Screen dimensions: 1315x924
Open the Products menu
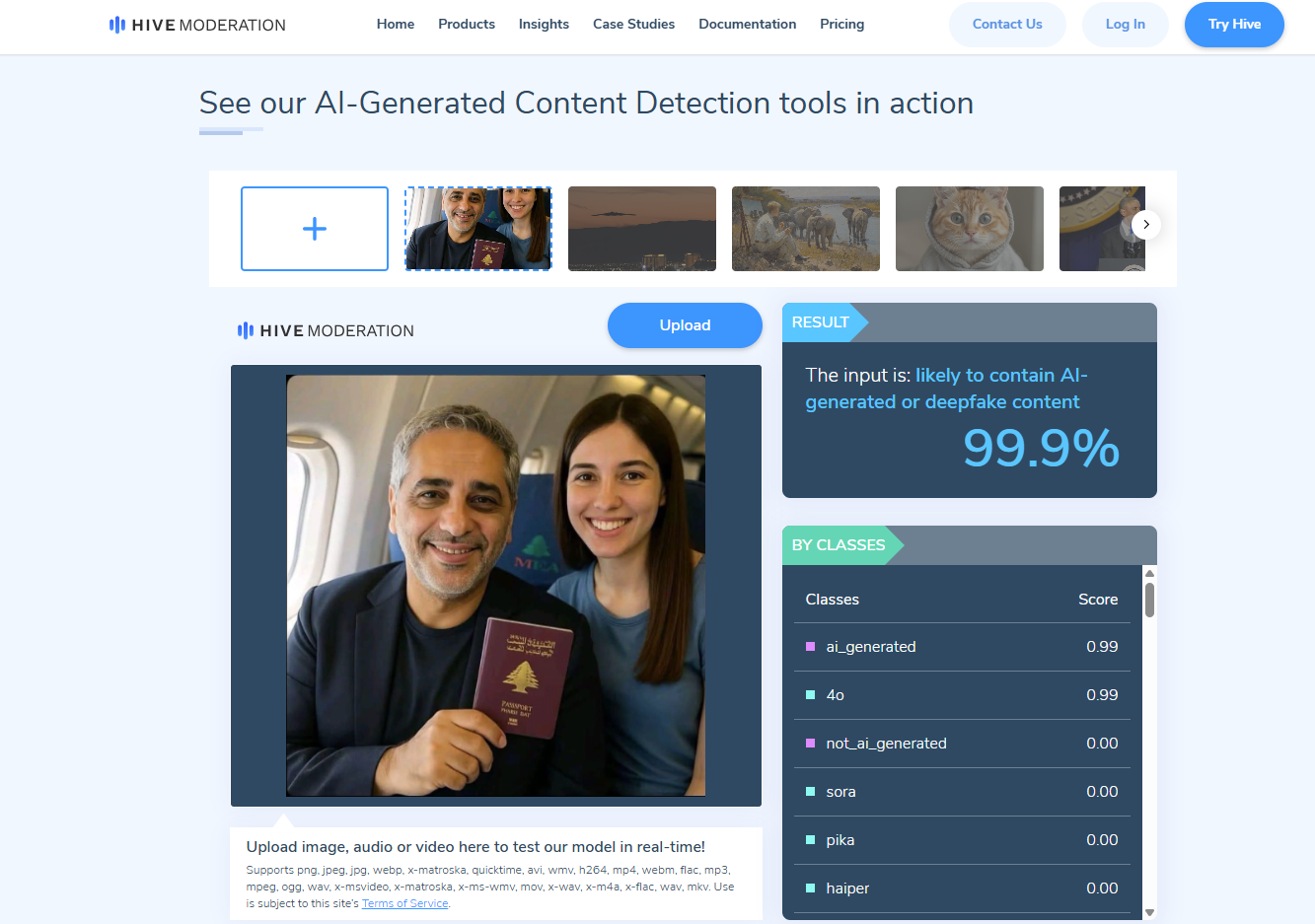pyautogui.click(x=467, y=24)
